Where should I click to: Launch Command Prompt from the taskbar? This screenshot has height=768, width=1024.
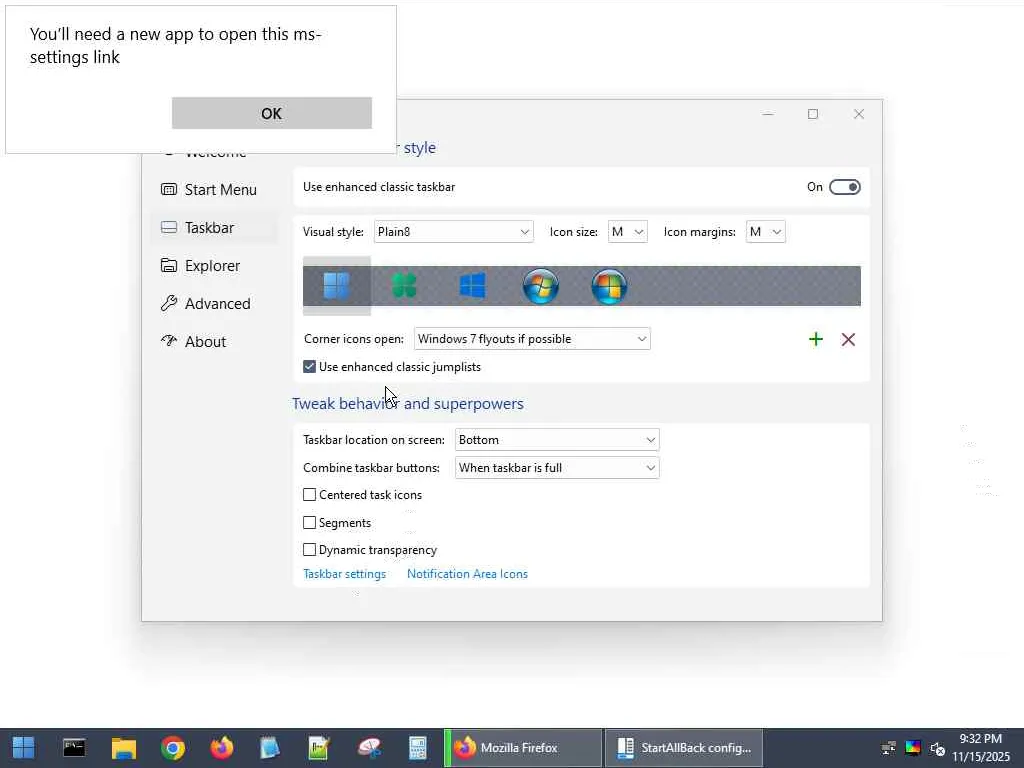coord(74,748)
